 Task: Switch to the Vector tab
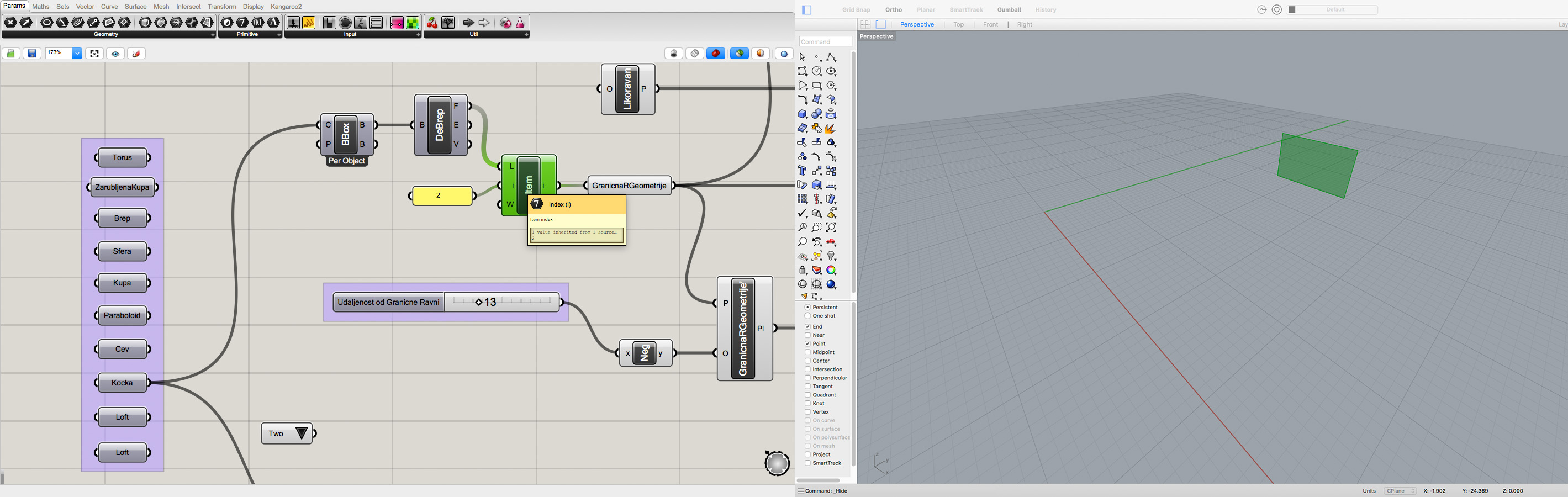point(85,7)
